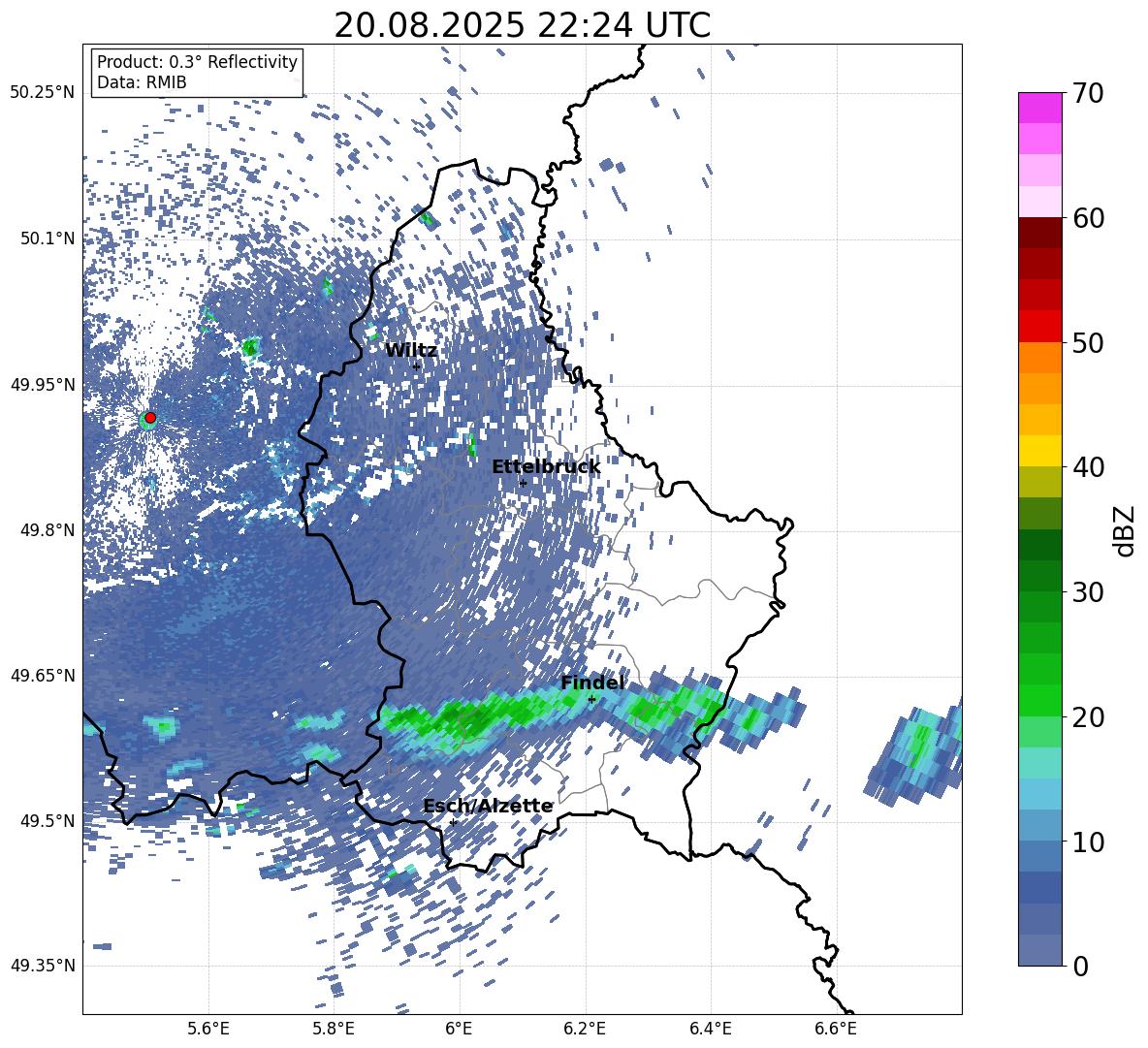
Task: Click the dark red colorbar segment below 60
Action: (1039, 233)
